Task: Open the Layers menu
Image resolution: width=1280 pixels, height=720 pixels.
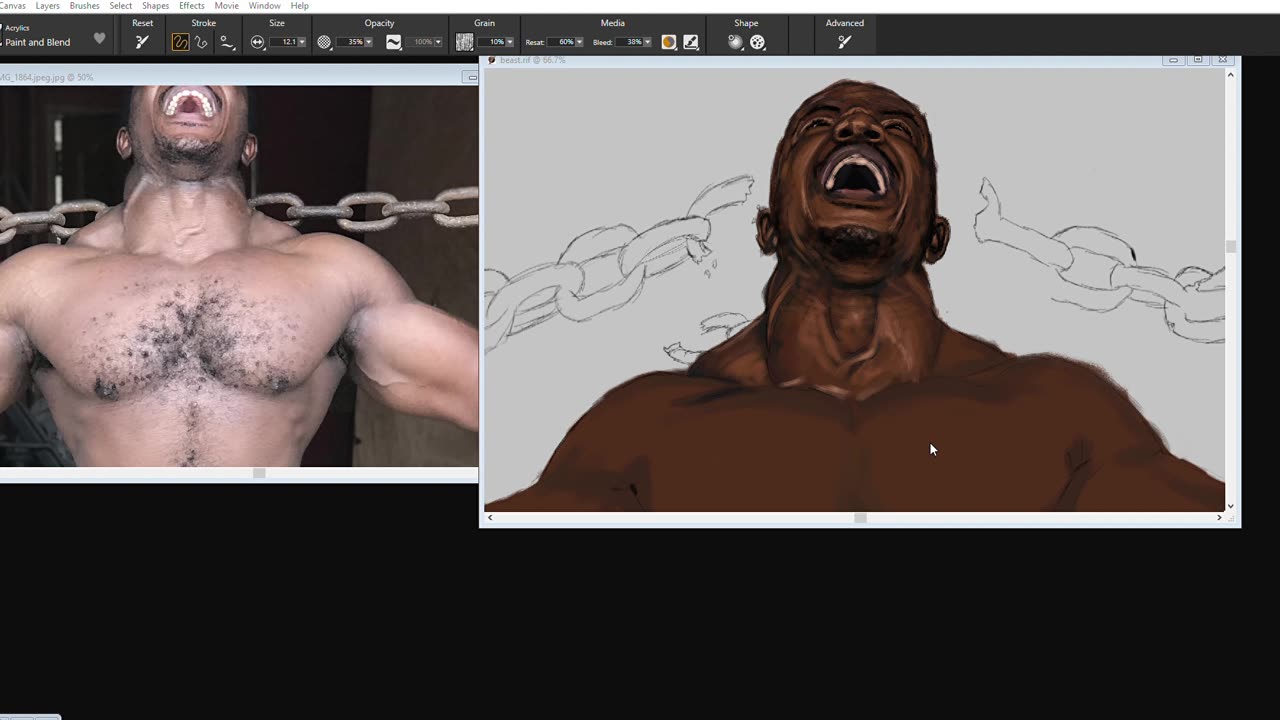Action: pyautogui.click(x=47, y=6)
